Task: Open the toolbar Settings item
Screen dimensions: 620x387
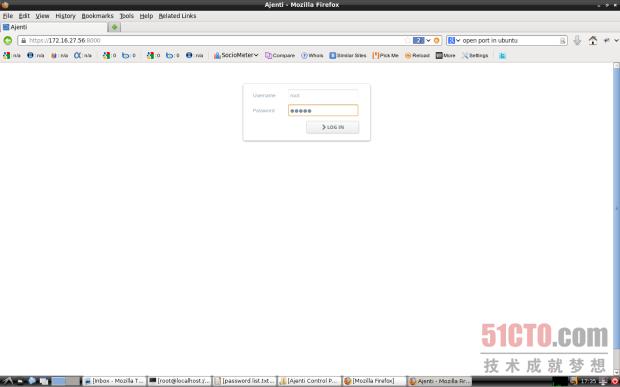Action: tap(474, 56)
